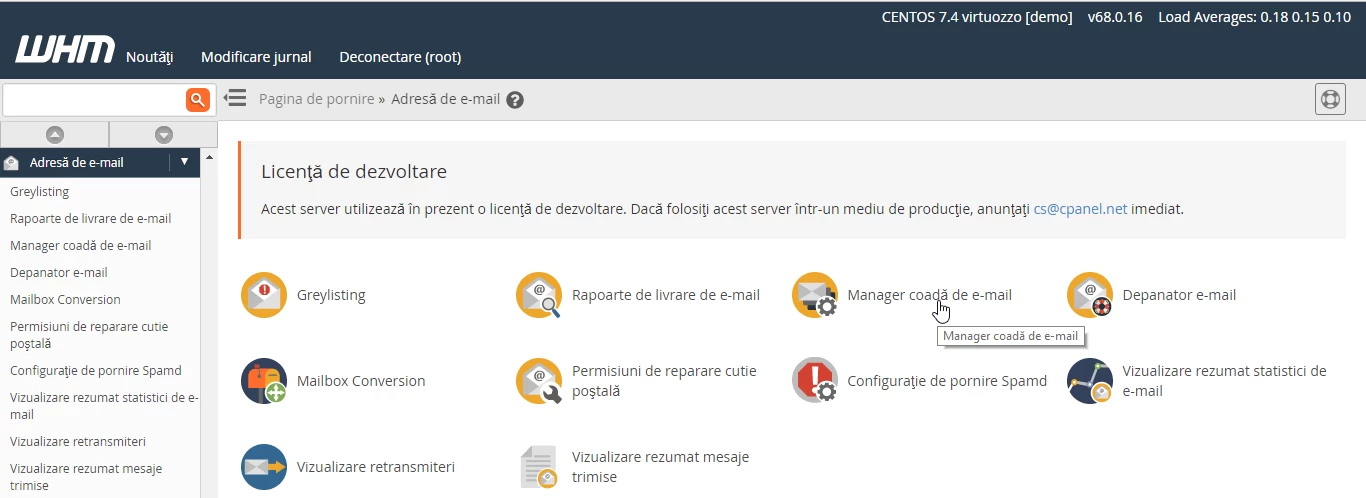Image resolution: width=1366 pixels, height=498 pixels.
Task: Click inside the sidebar search field
Action: [x=94, y=99]
